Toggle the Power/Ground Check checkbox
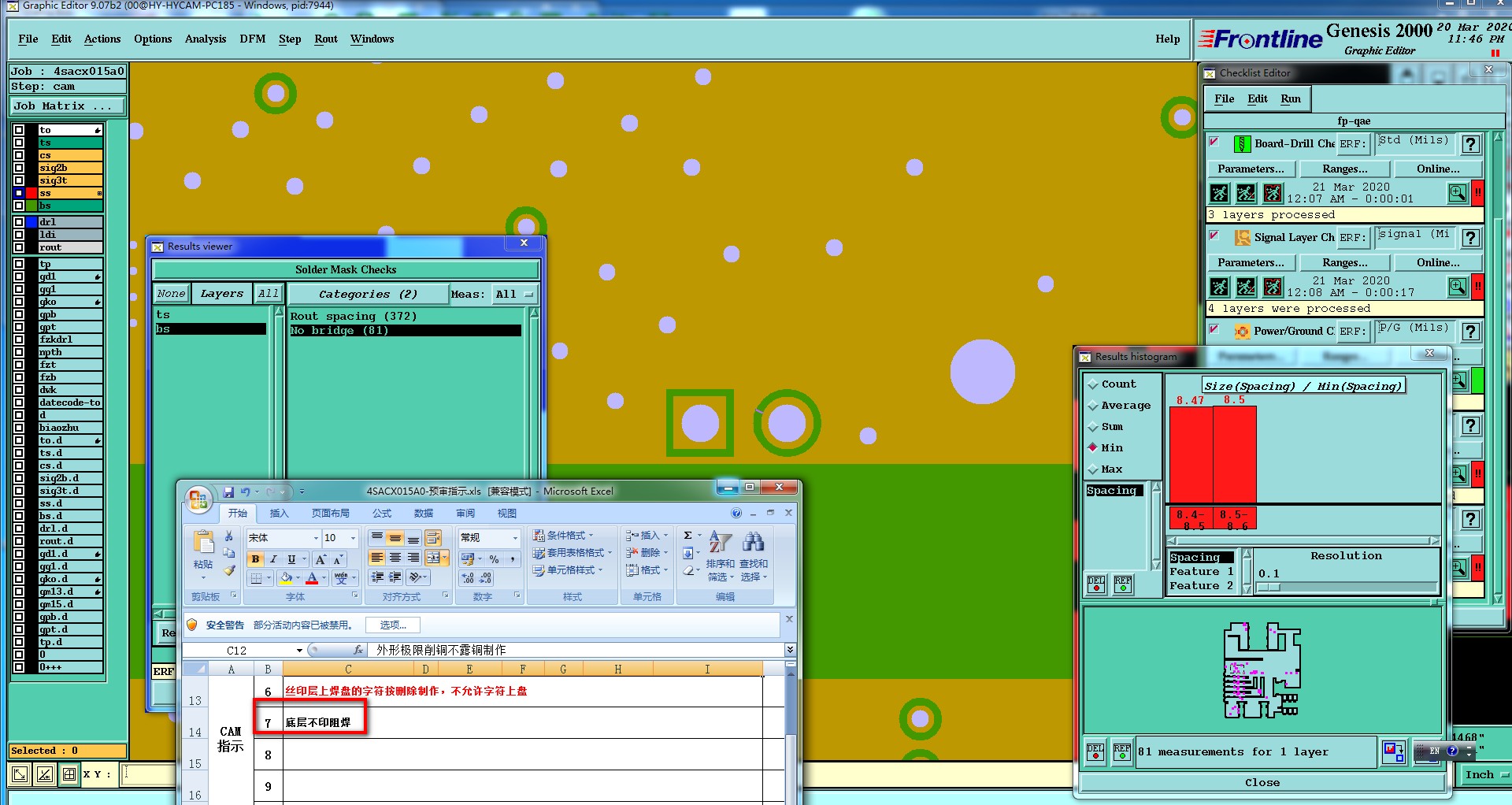The width and height of the screenshot is (1512, 805). (1214, 329)
